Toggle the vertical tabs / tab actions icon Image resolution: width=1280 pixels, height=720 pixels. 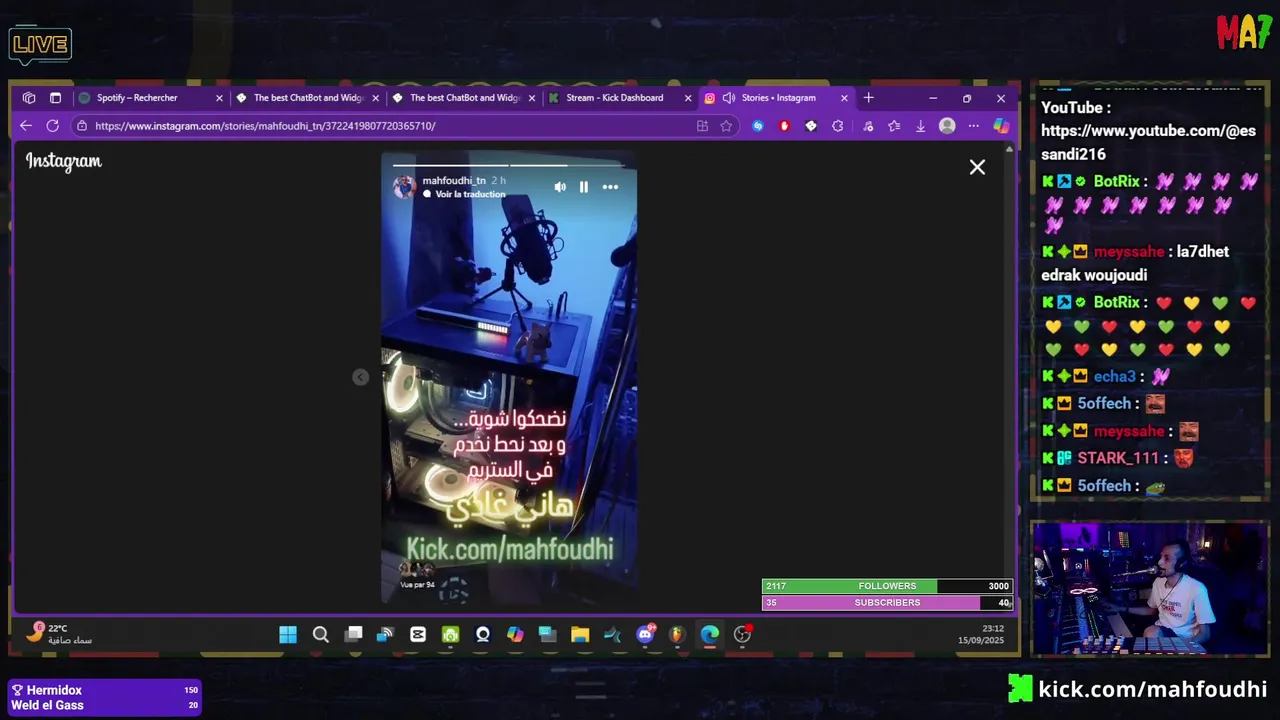pyautogui.click(x=55, y=98)
